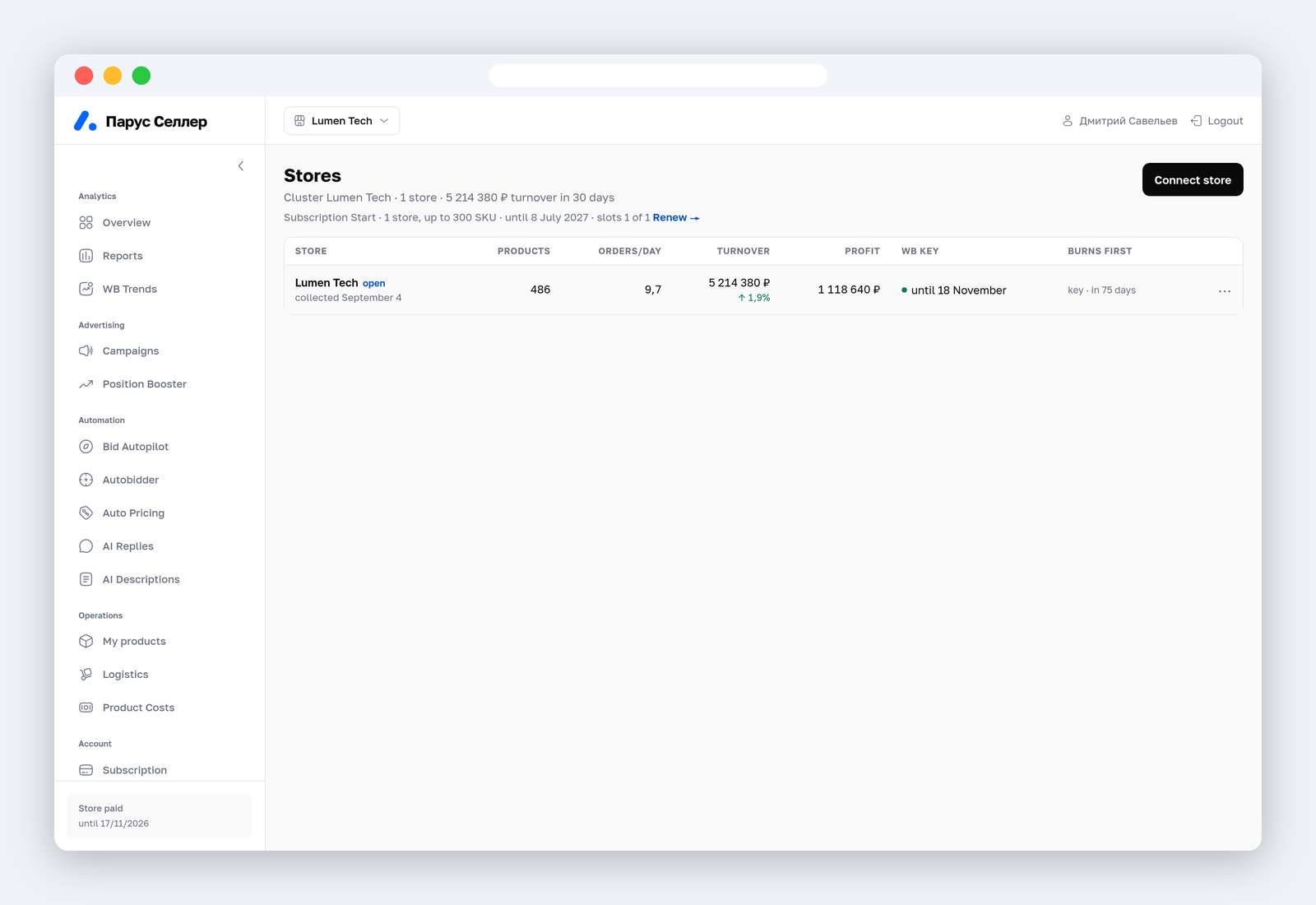Image resolution: width=1316 pixels, height=905 pixels.
Task: Click the key · in 75 days text
Action: [x=1101, y=290]
